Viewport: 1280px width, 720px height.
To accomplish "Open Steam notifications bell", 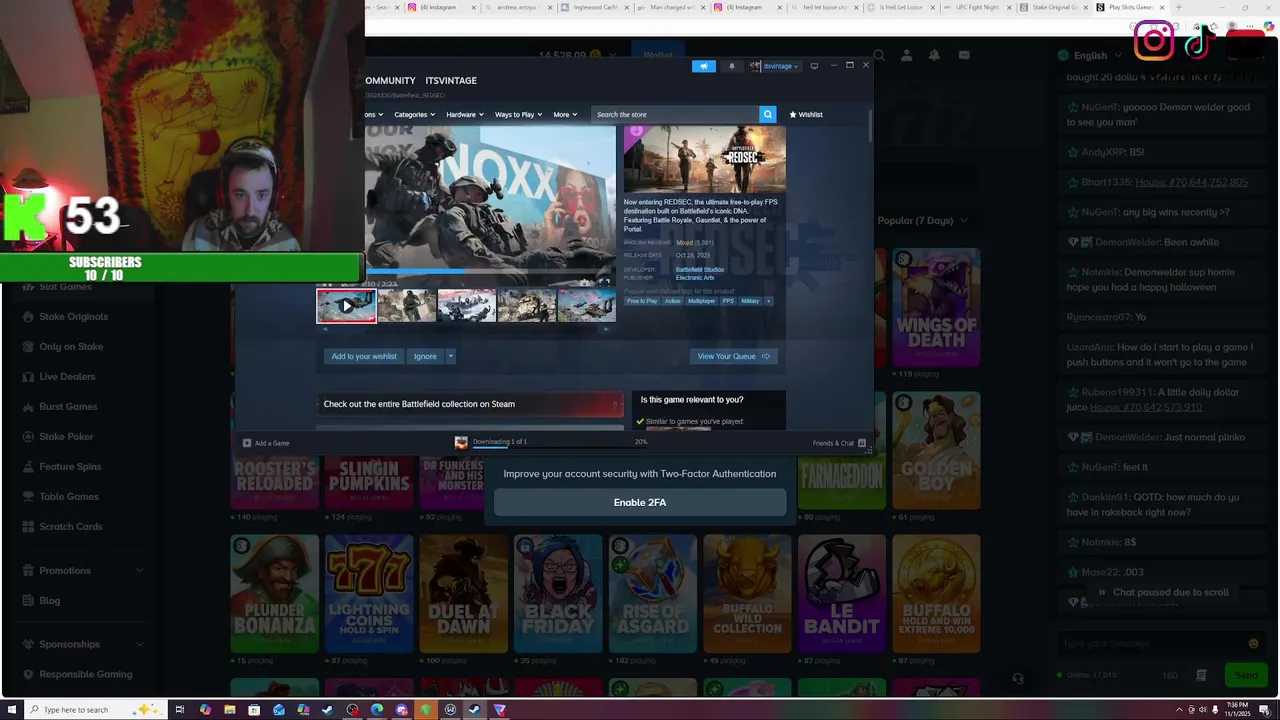I will click(x=731, y=66).
